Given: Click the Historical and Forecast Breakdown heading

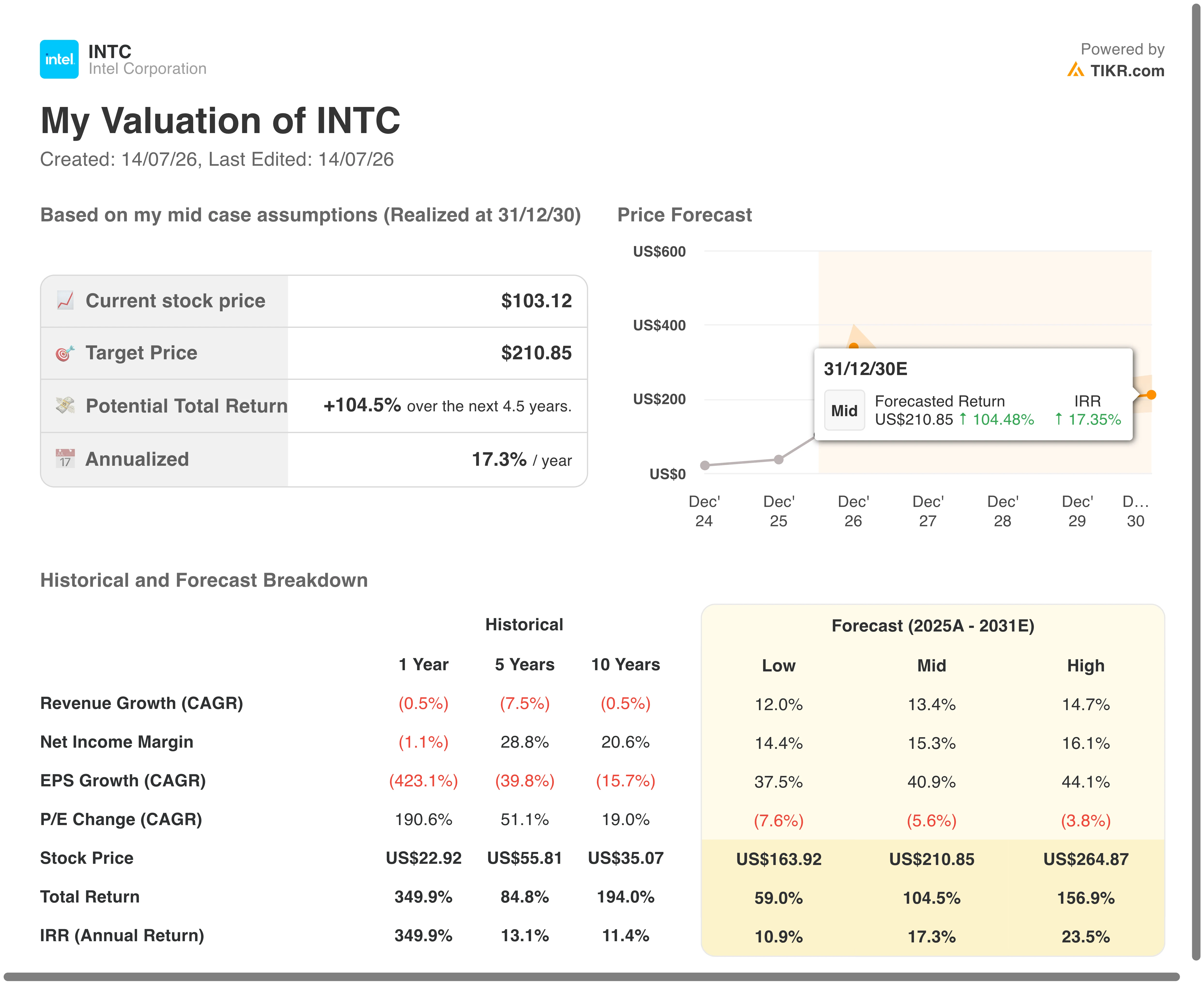Looking at the screenshot, I should 204,580.
